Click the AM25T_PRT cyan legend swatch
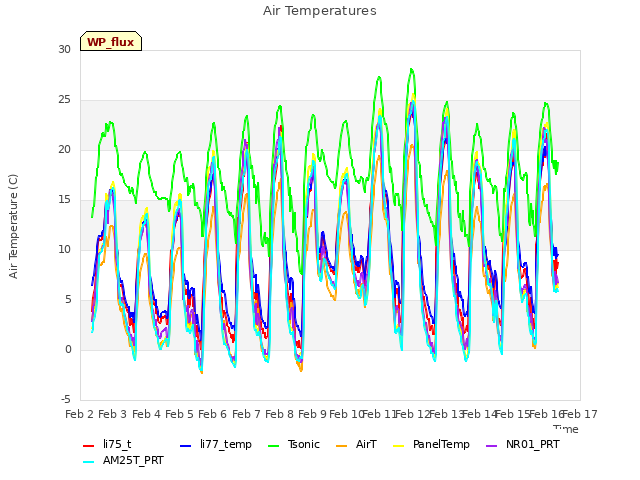 [89, 462]
